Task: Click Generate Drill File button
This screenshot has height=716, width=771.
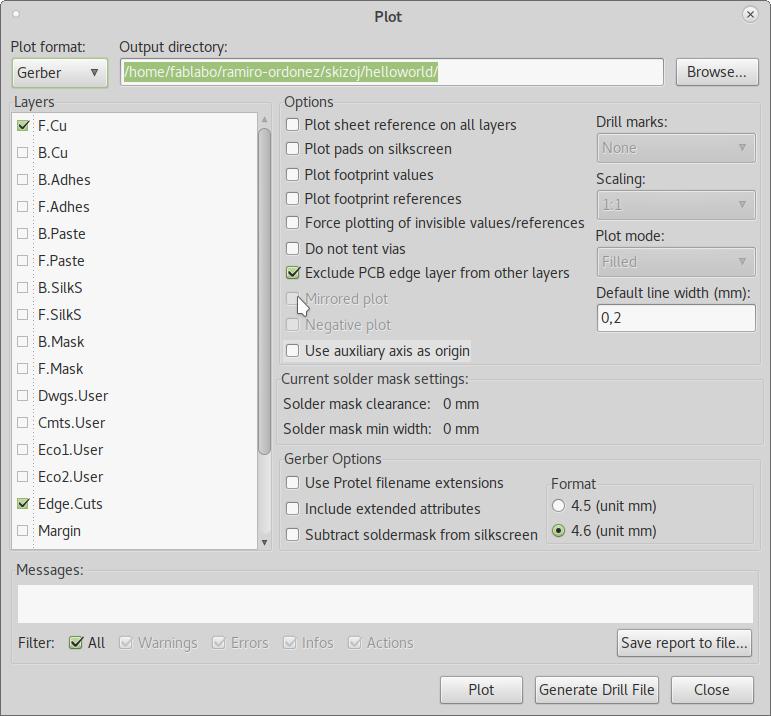Action: 596,690
